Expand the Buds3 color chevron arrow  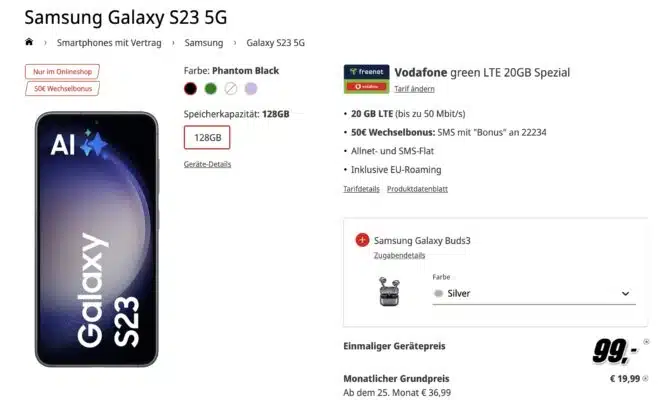625,293
